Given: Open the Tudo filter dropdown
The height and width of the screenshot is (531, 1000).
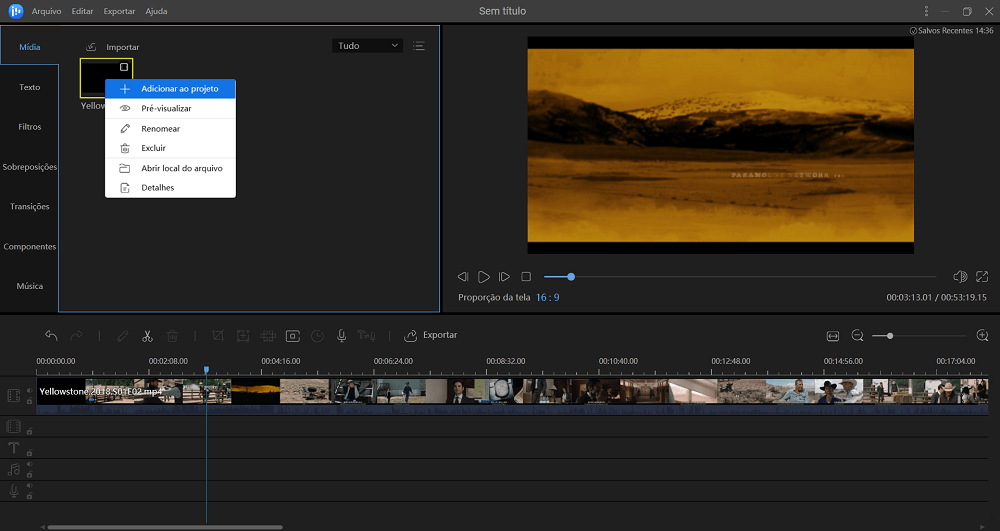Looking at the screenshot, I should (x=367, y=46).
